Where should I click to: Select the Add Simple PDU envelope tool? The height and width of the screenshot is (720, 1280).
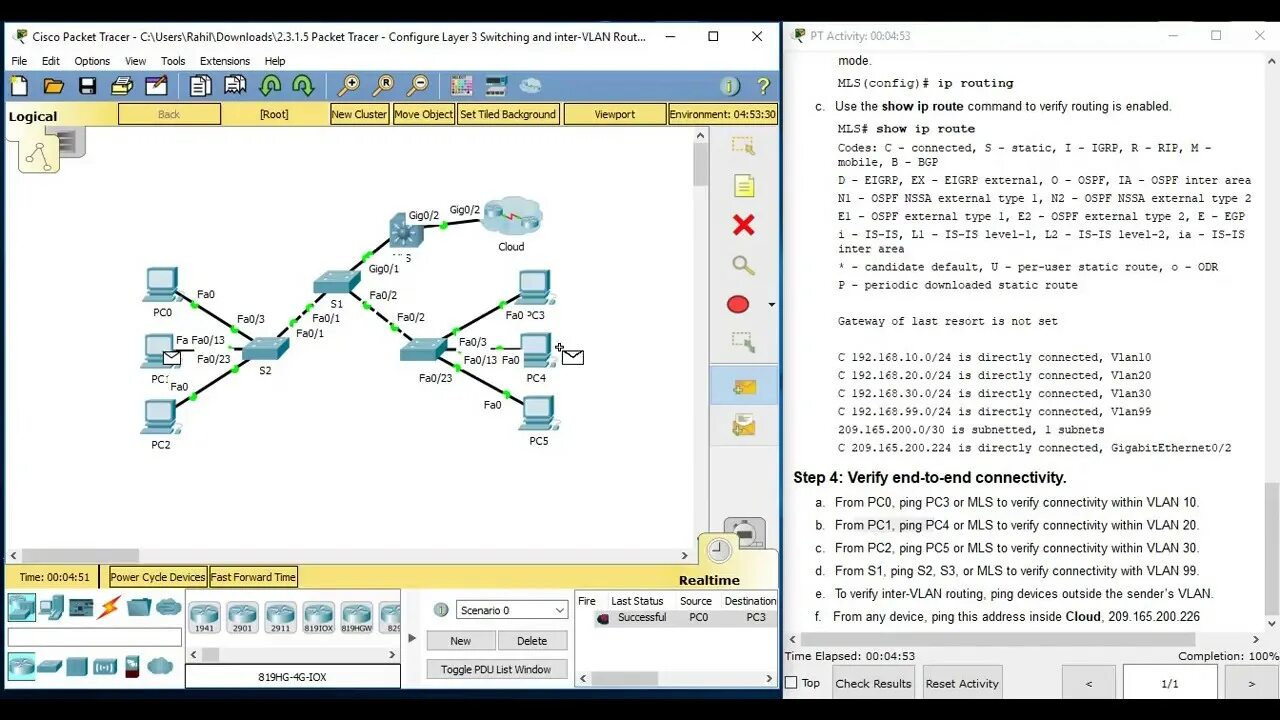click(743, 387)
